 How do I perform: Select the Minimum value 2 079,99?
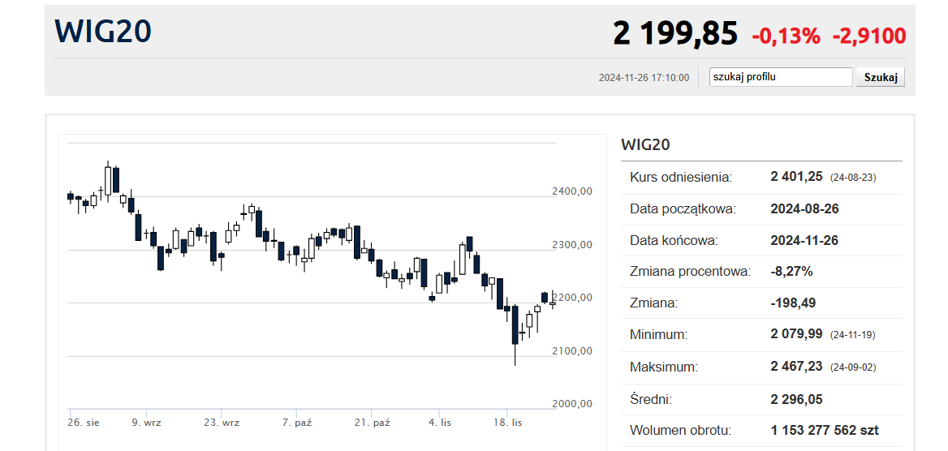[796, 335]
